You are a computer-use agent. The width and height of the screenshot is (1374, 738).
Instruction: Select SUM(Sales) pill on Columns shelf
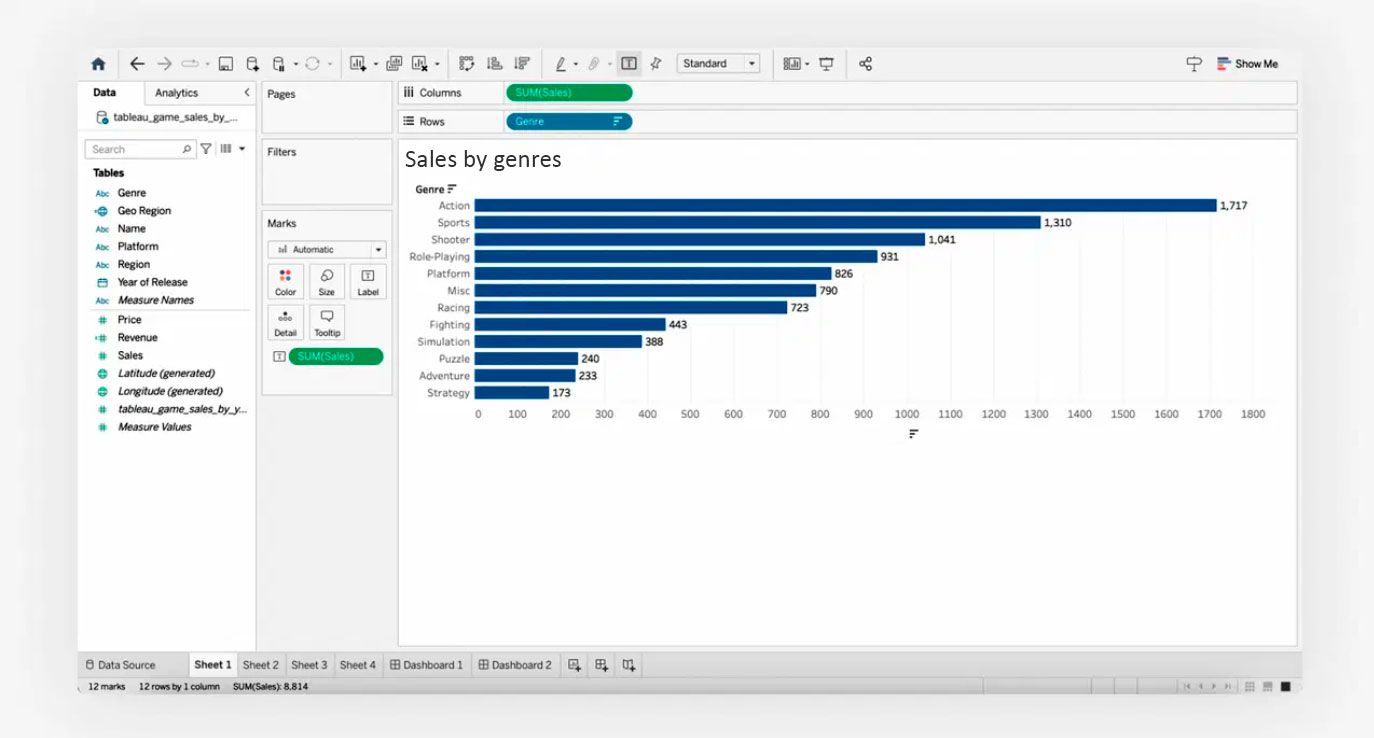[569, 93]
